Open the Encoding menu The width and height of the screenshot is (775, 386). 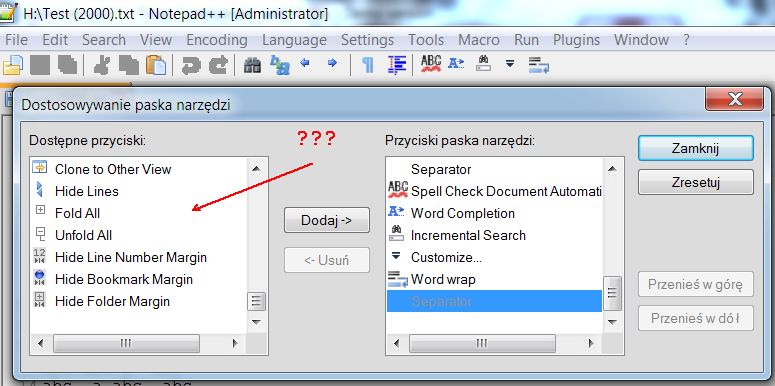tap(216, 40)
